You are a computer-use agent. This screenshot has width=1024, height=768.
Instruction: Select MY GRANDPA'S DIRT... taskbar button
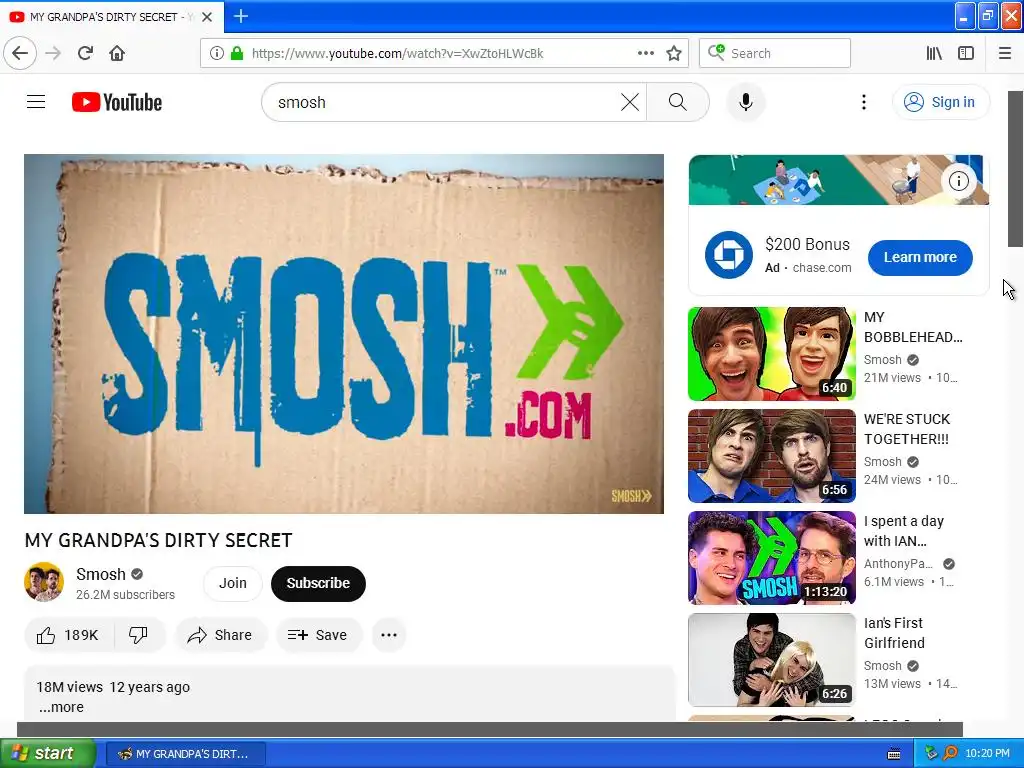pyautogui.click(x=185, y=754)
